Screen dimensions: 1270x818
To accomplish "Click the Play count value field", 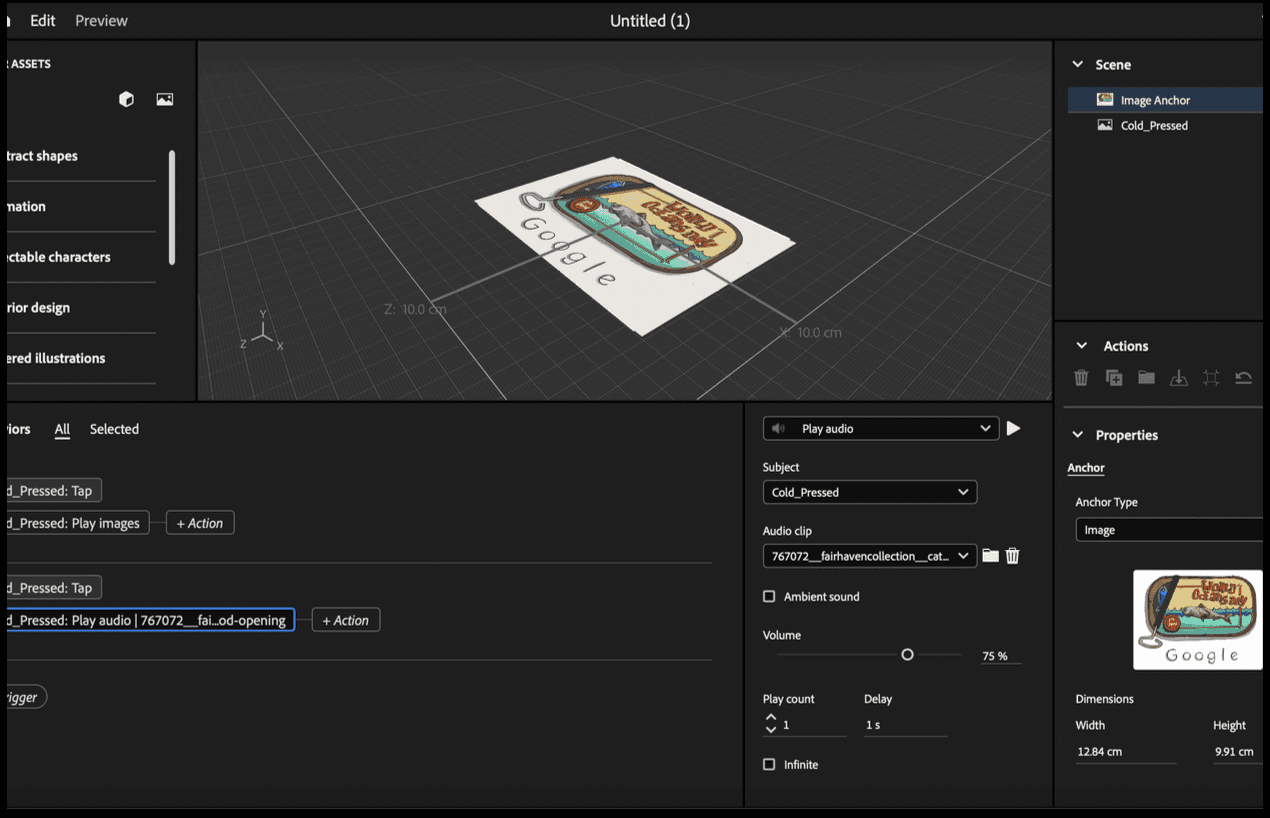I will click(x=813, y=725).
